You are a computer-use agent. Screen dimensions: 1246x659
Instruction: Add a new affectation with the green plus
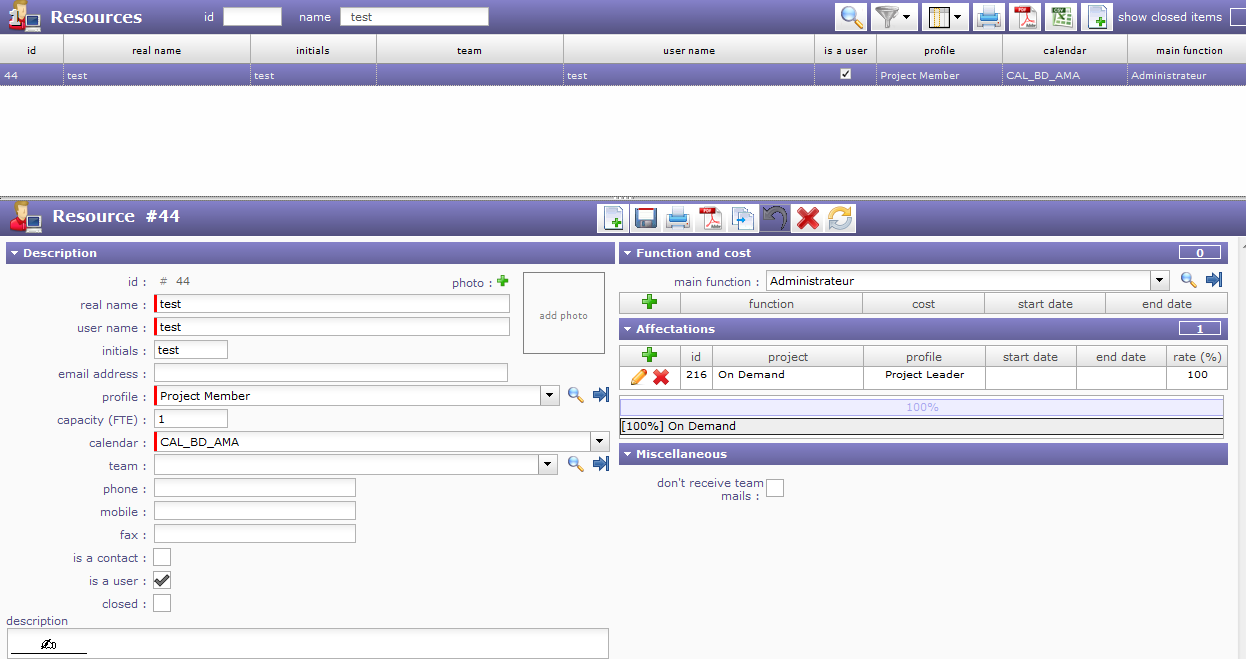pos(649,355)
